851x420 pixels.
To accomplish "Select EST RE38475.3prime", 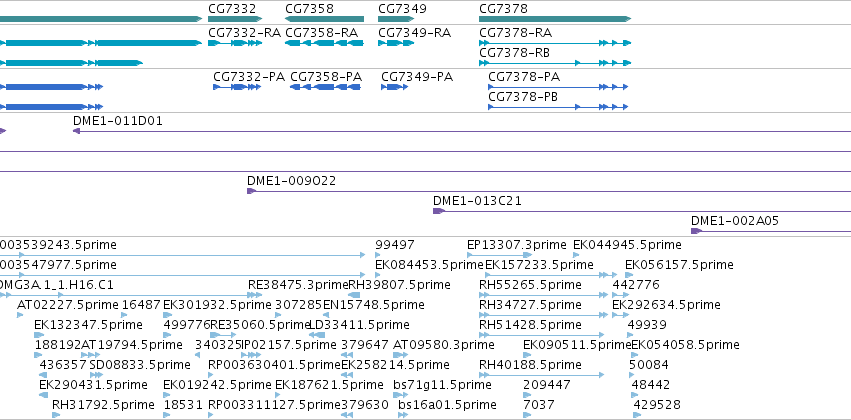I will (298, 285).
